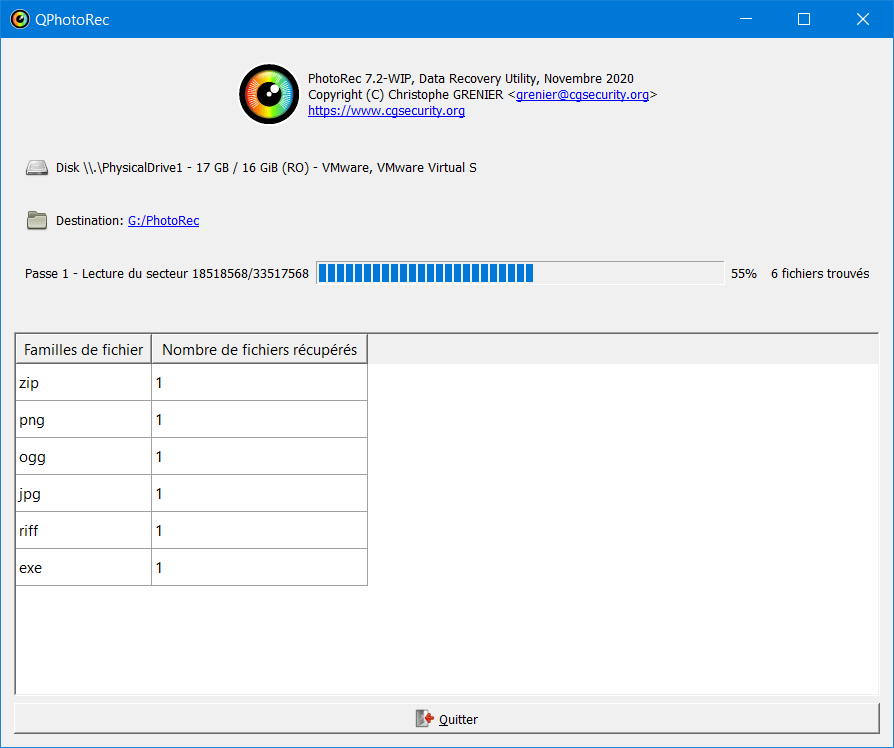Click the destination folder icon
This screenshot has width=894, height=748.
(x=37, y=220)
